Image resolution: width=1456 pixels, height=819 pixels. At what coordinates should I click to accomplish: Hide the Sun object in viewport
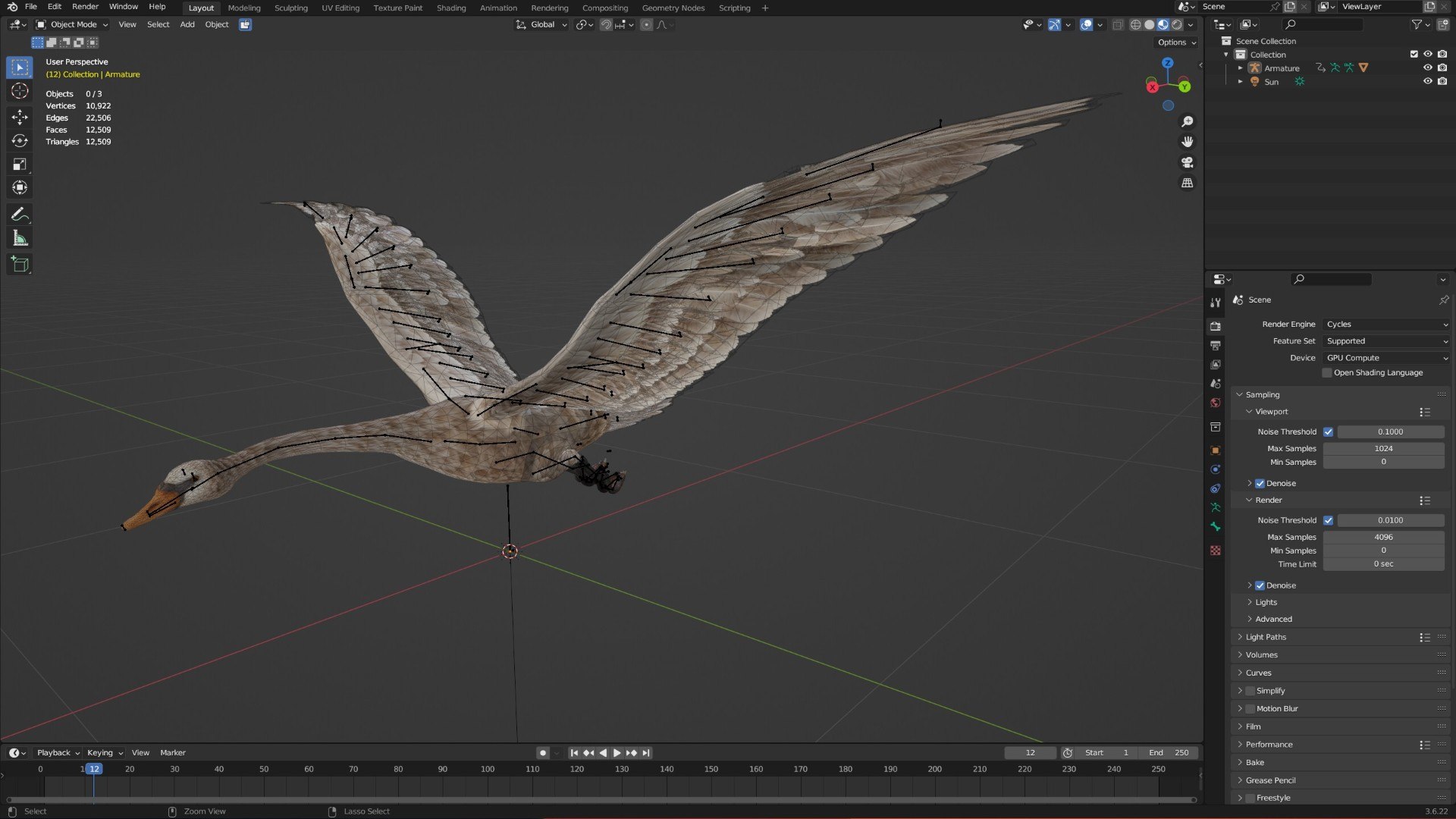(1427, 82)
